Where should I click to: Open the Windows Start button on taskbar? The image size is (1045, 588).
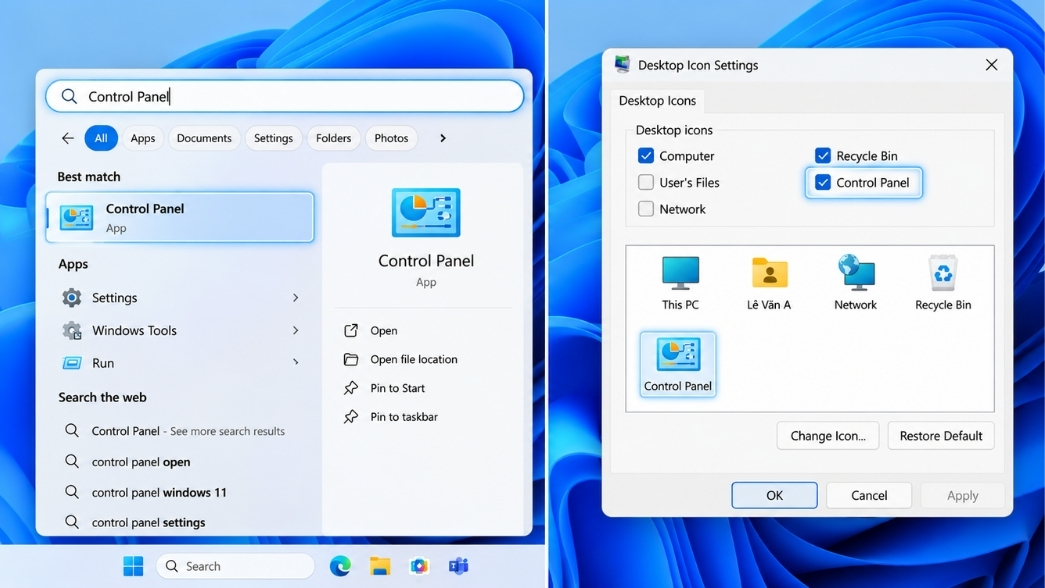pyautogui.click(x=133, y=566)
